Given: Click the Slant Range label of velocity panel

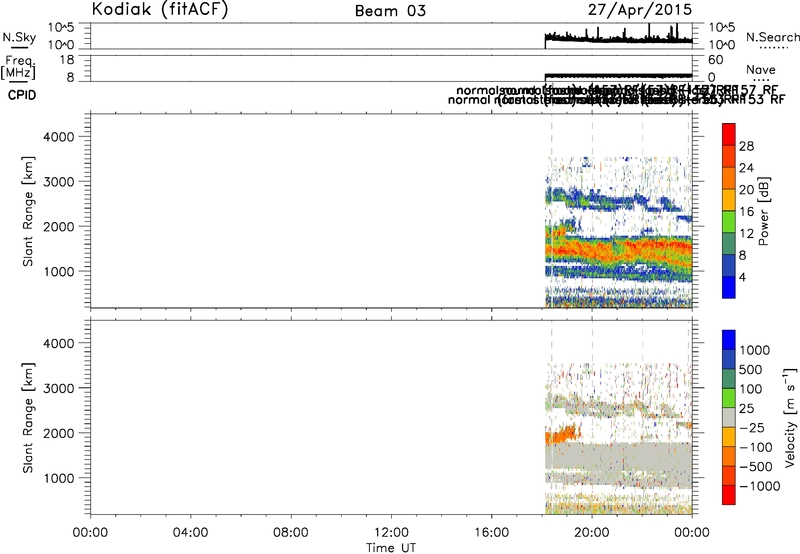Looking at the screenshot, I should [x=28, y=418].
